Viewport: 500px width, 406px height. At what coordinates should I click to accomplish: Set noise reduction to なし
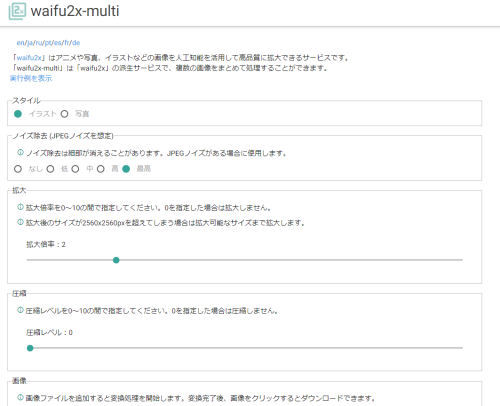pyautogui.click(x=18, y=169)
